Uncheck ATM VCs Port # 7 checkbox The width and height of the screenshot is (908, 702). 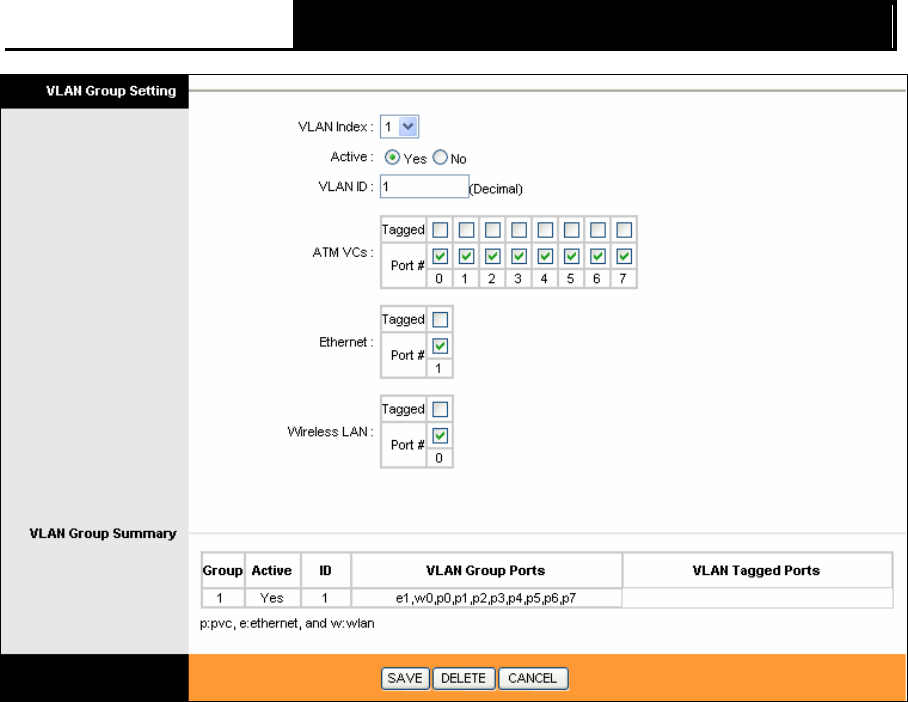click(x=624, y=256)
